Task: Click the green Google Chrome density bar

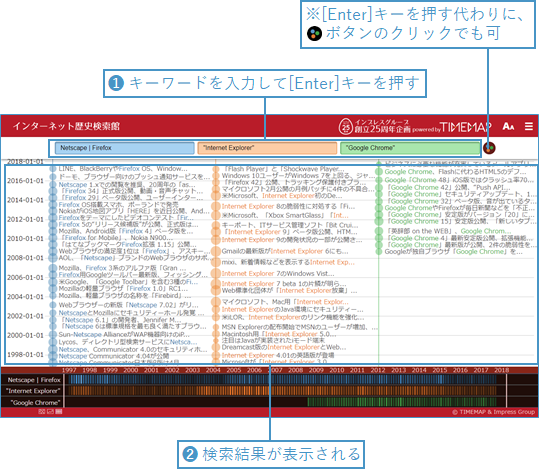Action: tap(402, 402)
